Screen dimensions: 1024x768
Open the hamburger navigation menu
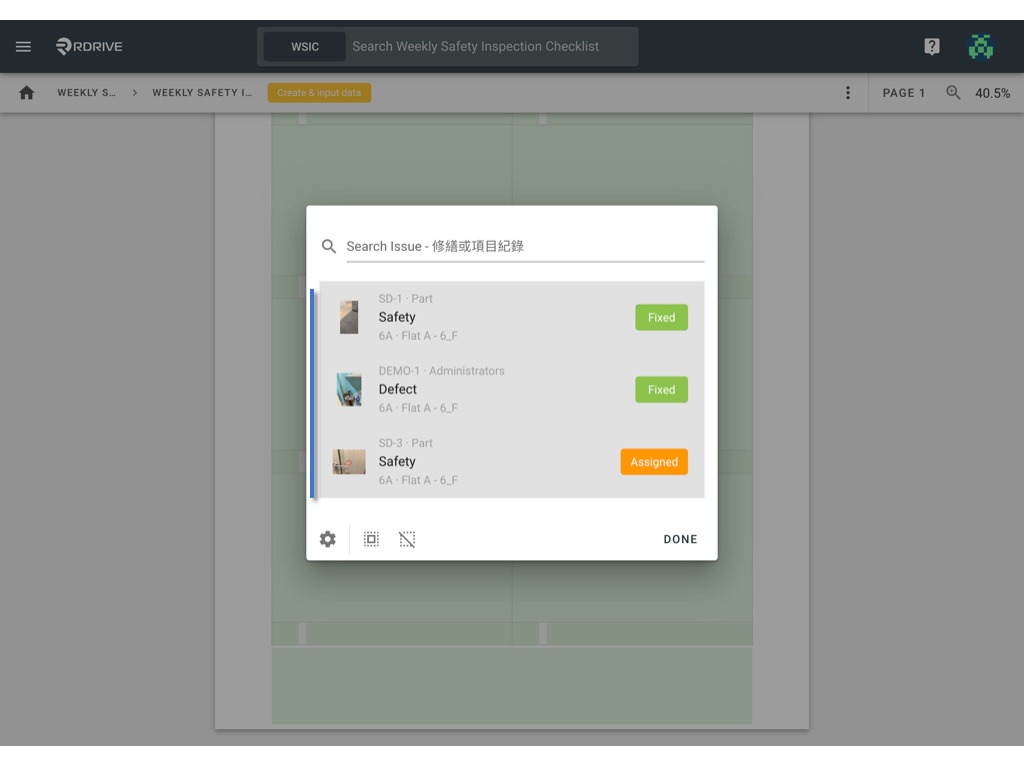point(24,46)
